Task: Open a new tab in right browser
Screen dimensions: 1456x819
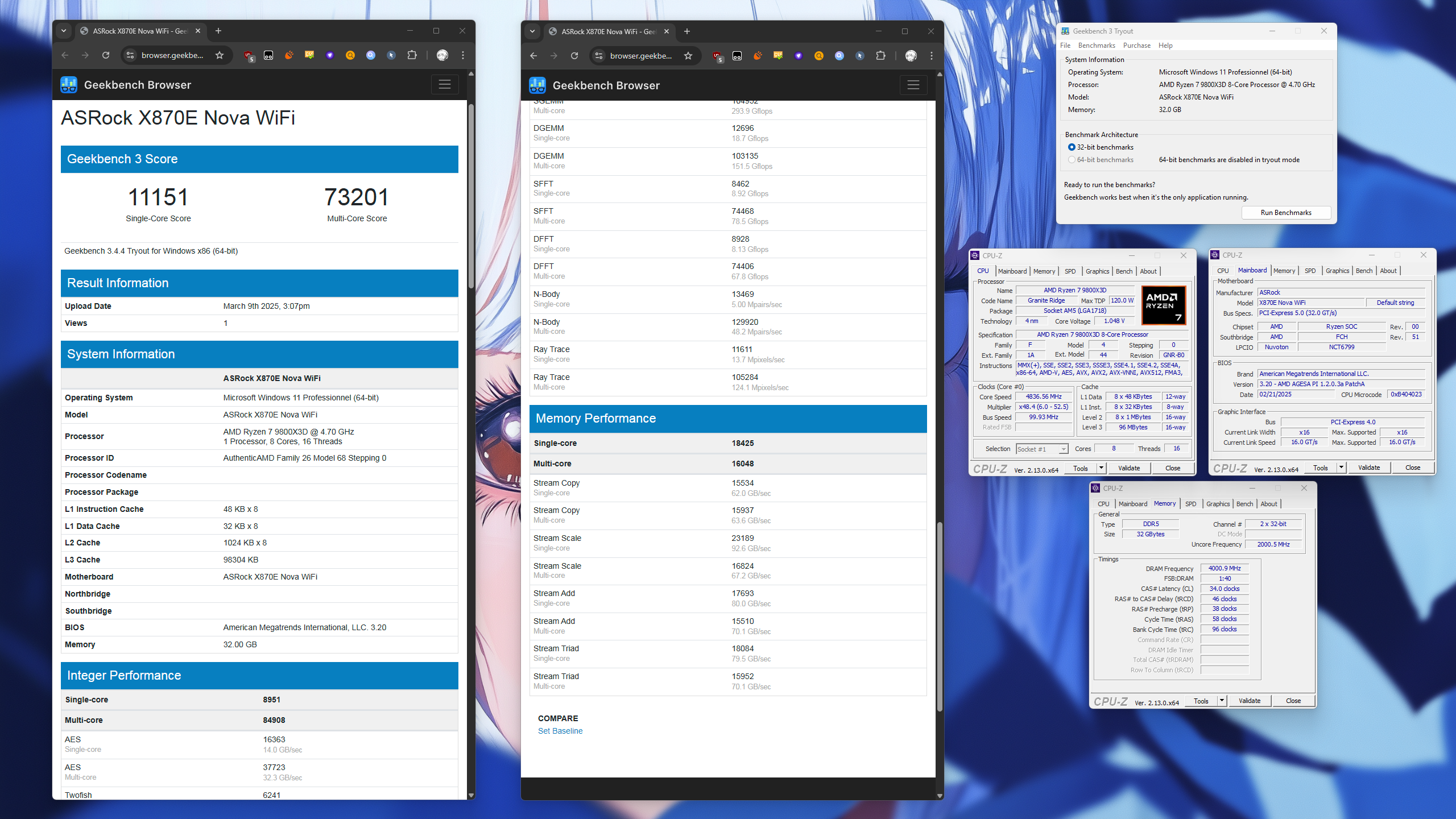Action: (x=687, y=31)
